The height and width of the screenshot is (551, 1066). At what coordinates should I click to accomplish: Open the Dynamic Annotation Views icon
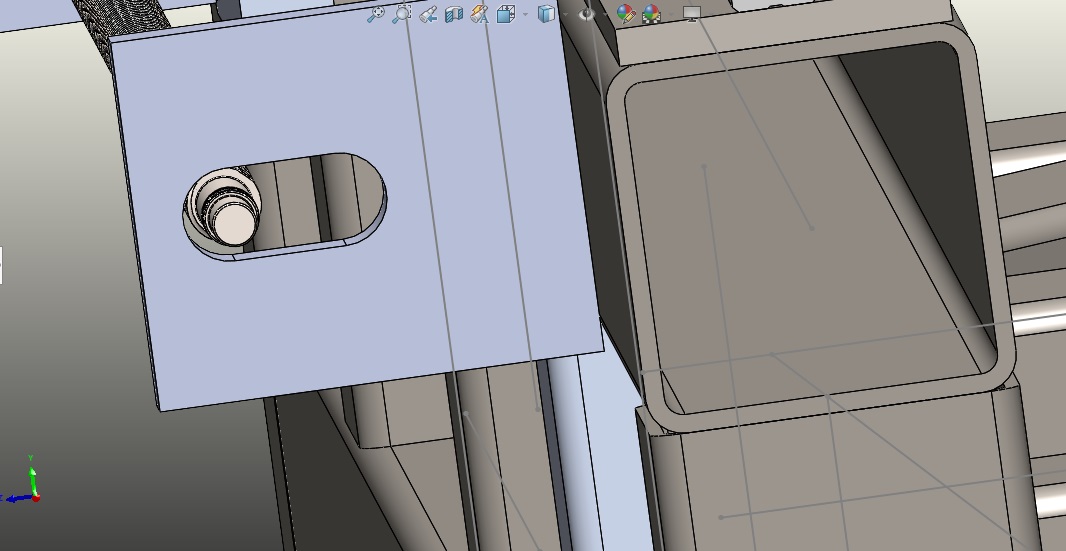pos(479,14)
